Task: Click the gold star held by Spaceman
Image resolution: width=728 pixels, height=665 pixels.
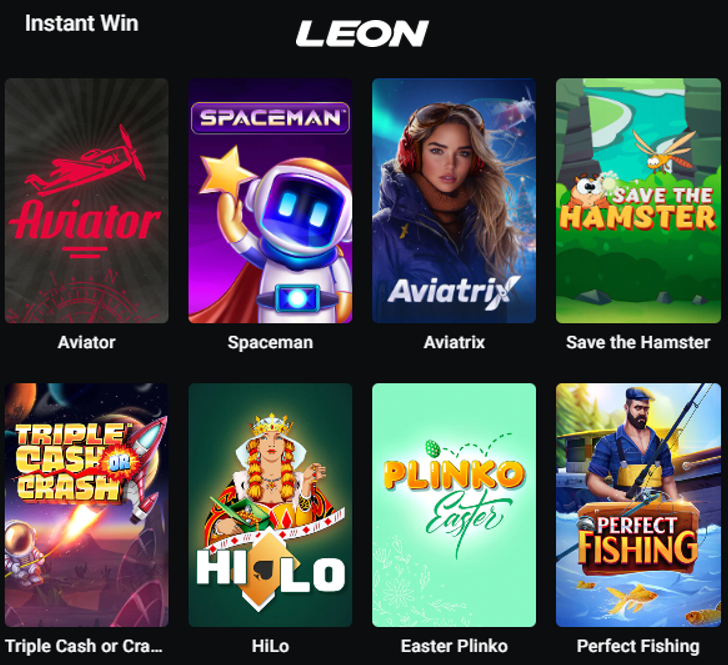Action: pos(226,171)
